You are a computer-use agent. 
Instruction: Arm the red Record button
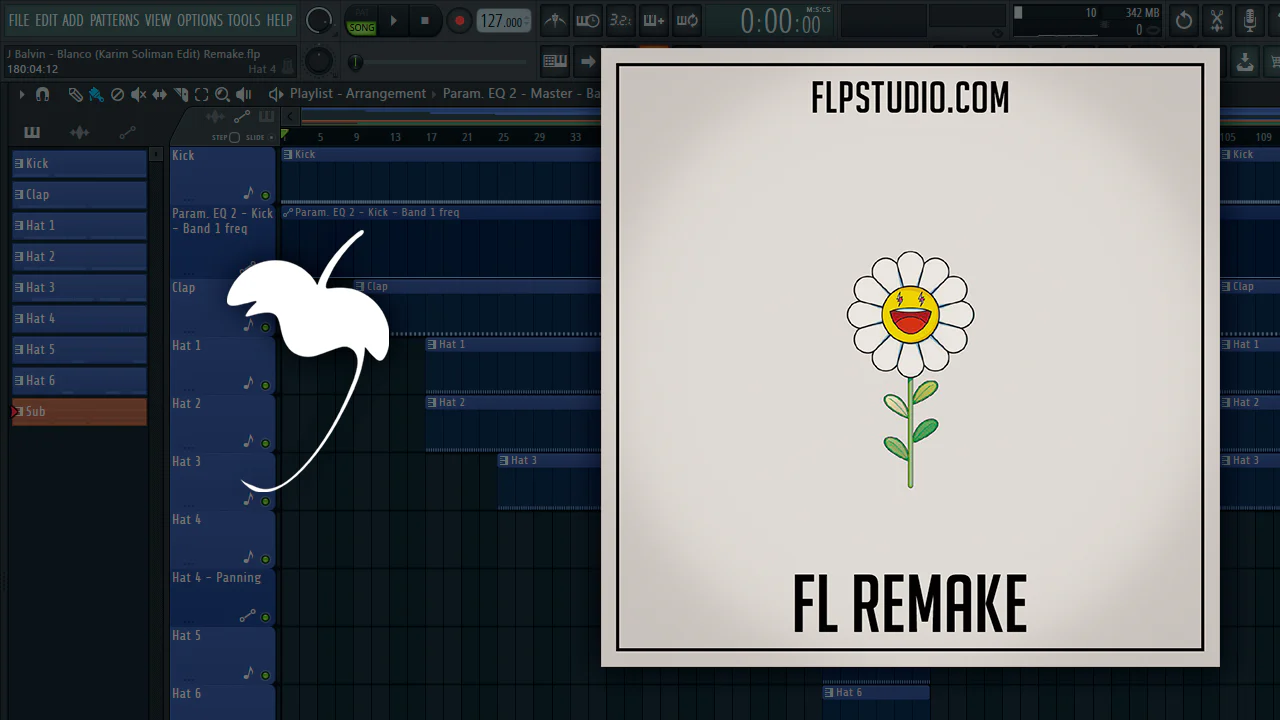coord(459,20)
